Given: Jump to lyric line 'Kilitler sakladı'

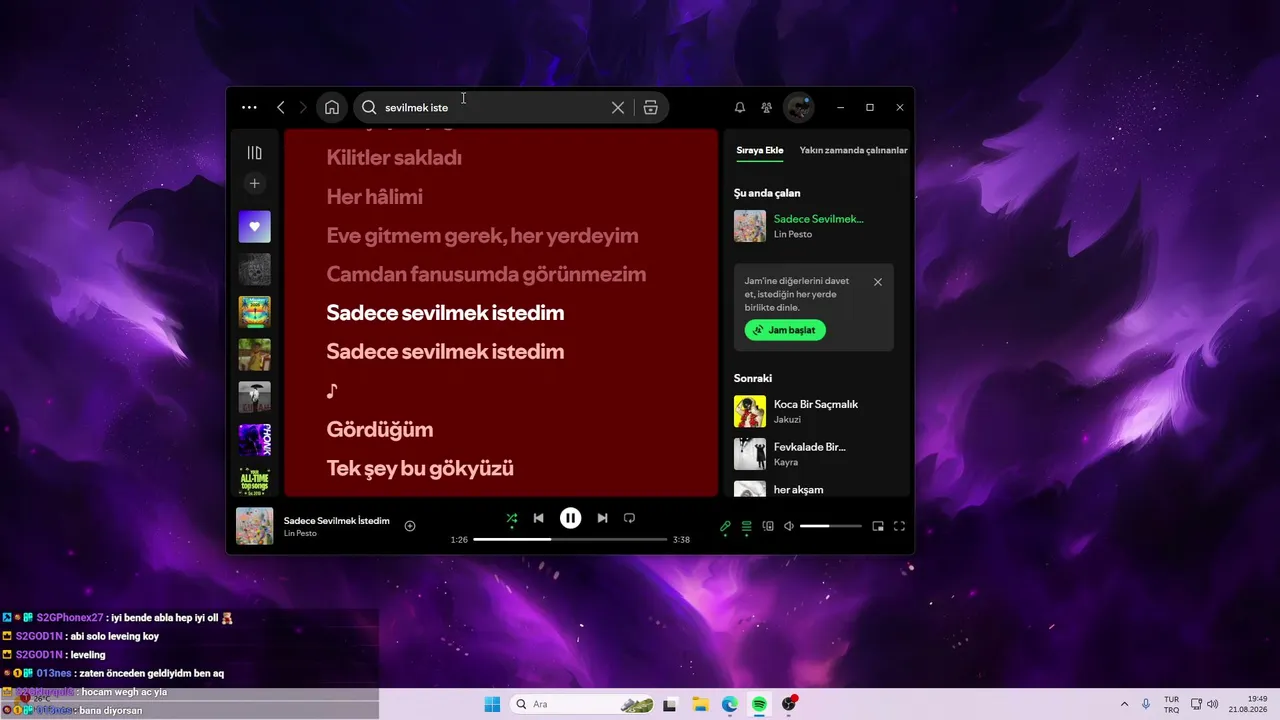Looking at the screenshot, I should pos(394,157).
